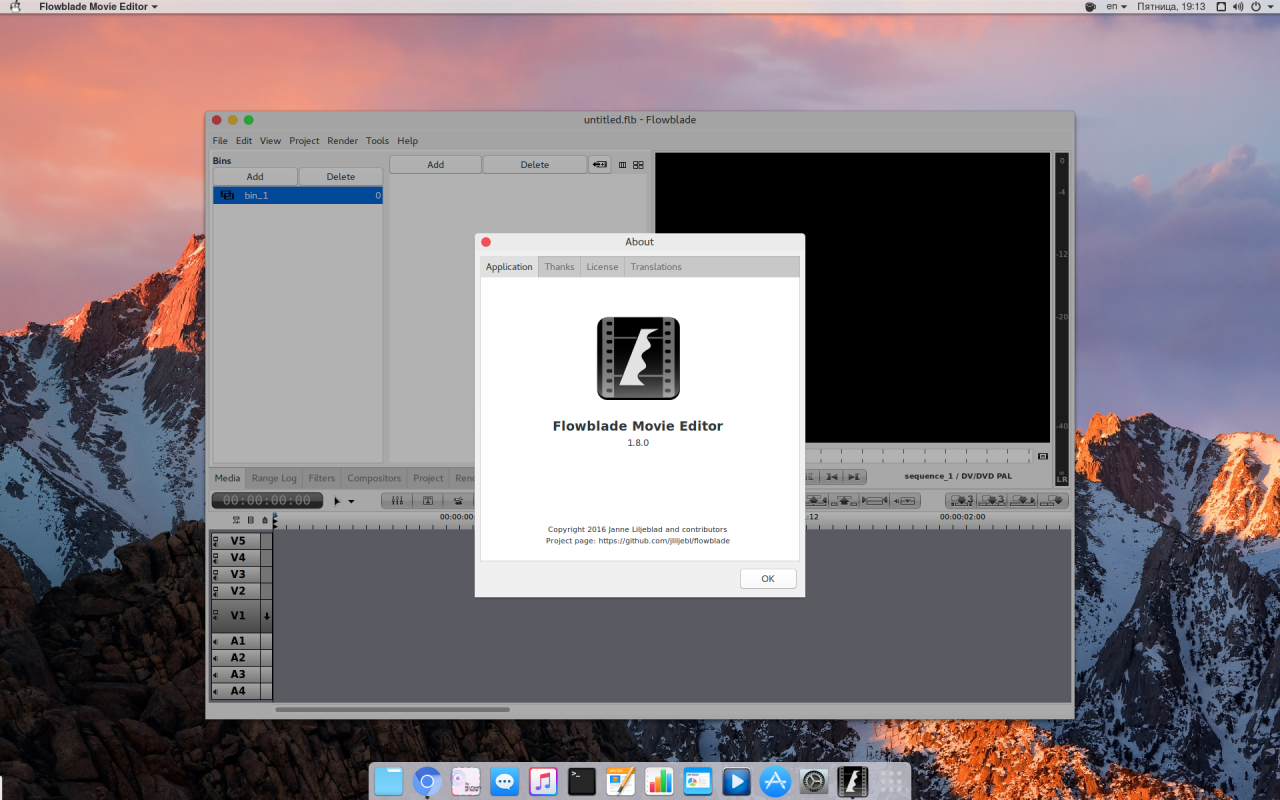Select the Application tab in About dialog
Viewport: 1280px width, 800px height.
click(x=509, y=267)
